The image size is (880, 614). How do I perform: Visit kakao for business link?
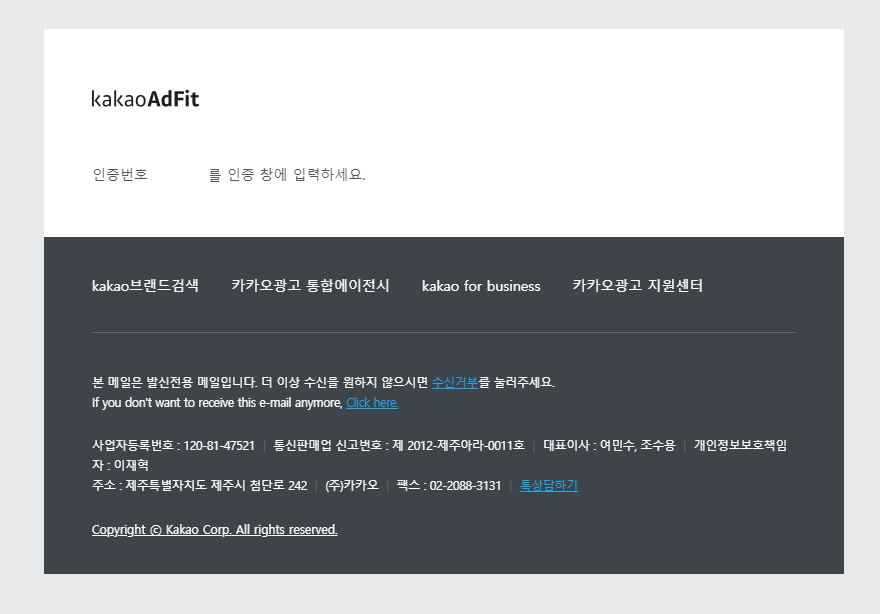(x=481, y=286)
